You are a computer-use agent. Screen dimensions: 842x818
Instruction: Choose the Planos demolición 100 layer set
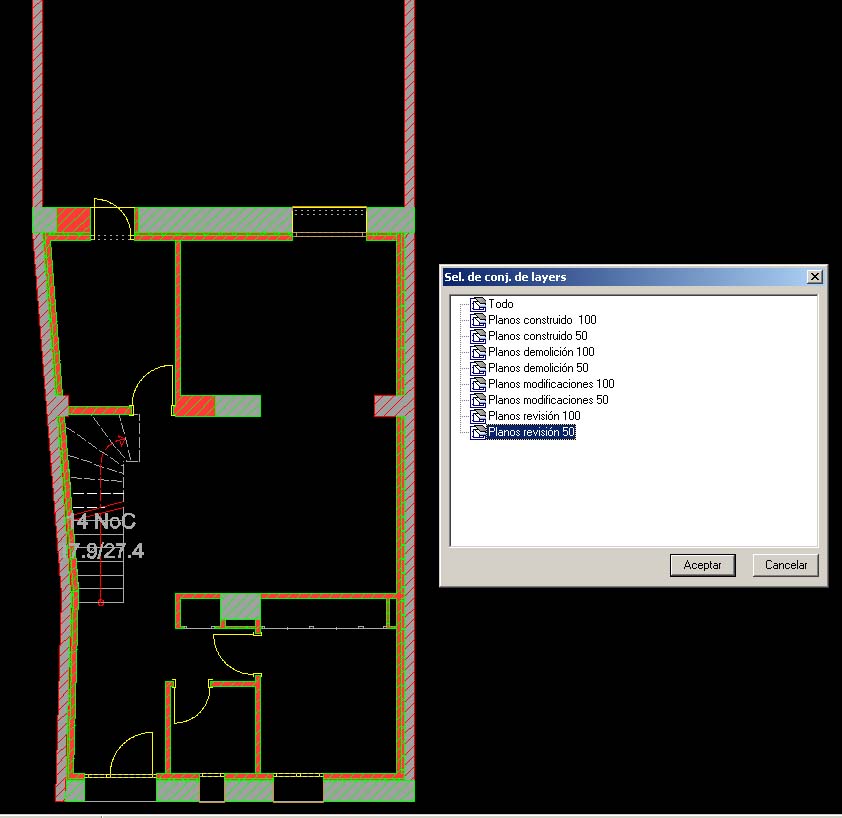click(541, 352)
